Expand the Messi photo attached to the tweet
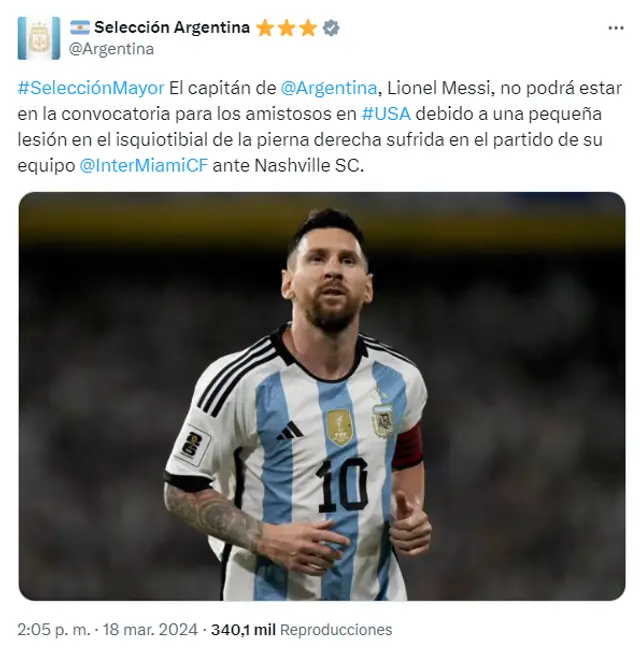Screen dimensions: 640x649 (x=322, y=396)
